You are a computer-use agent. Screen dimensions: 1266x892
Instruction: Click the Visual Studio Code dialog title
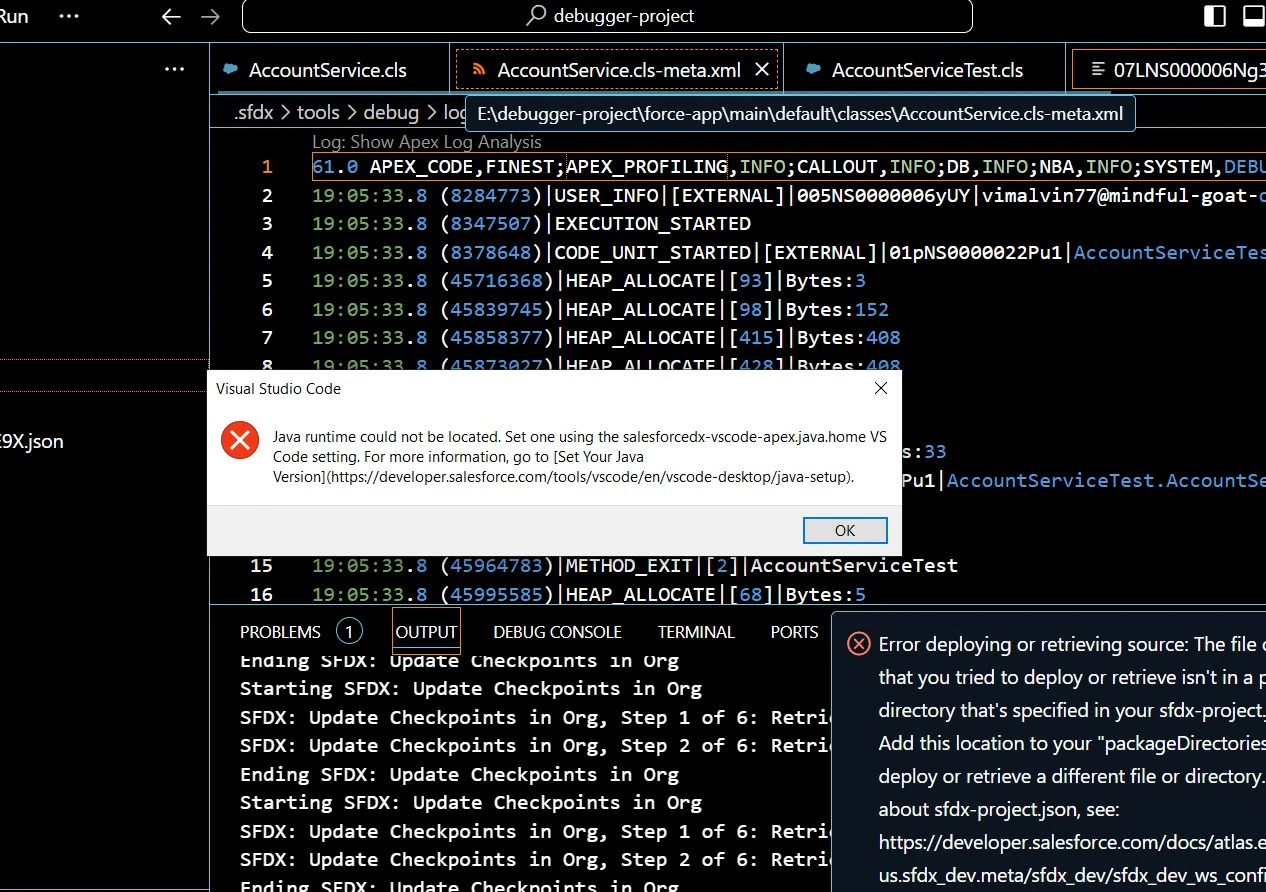(278, 389)
